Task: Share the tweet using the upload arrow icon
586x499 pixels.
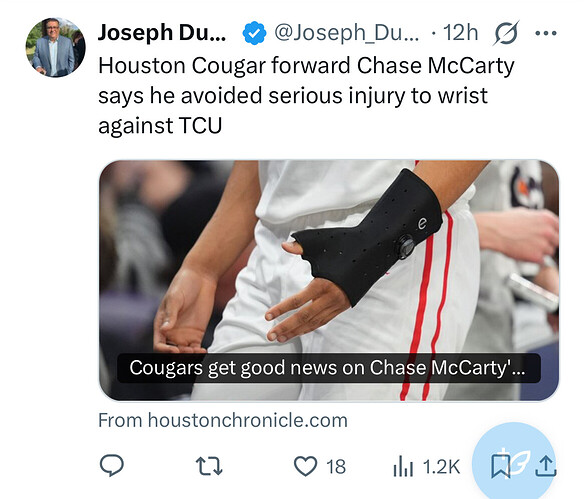Action: [546, 466]
